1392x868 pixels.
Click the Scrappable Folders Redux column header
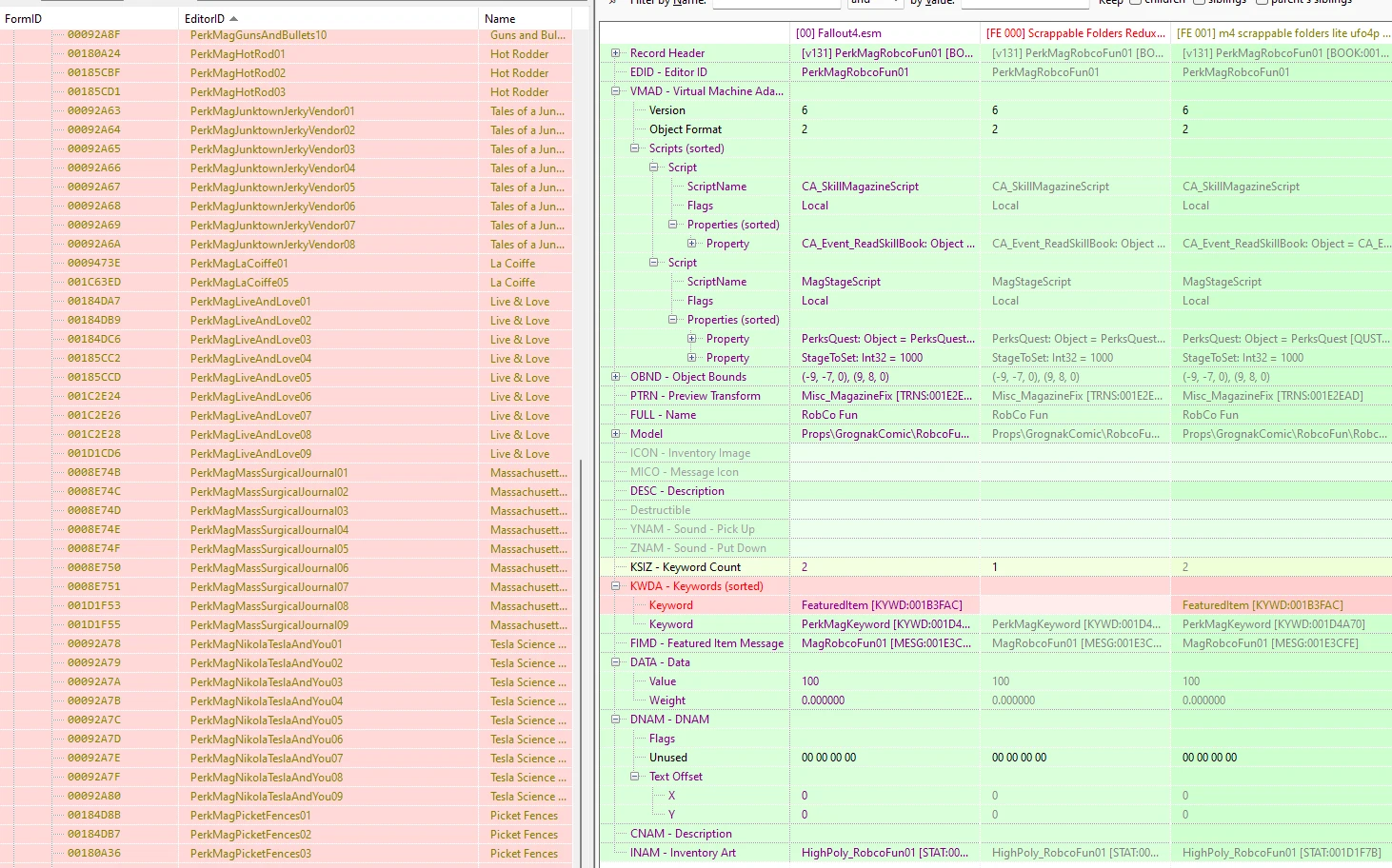(x=1075, y=33)
